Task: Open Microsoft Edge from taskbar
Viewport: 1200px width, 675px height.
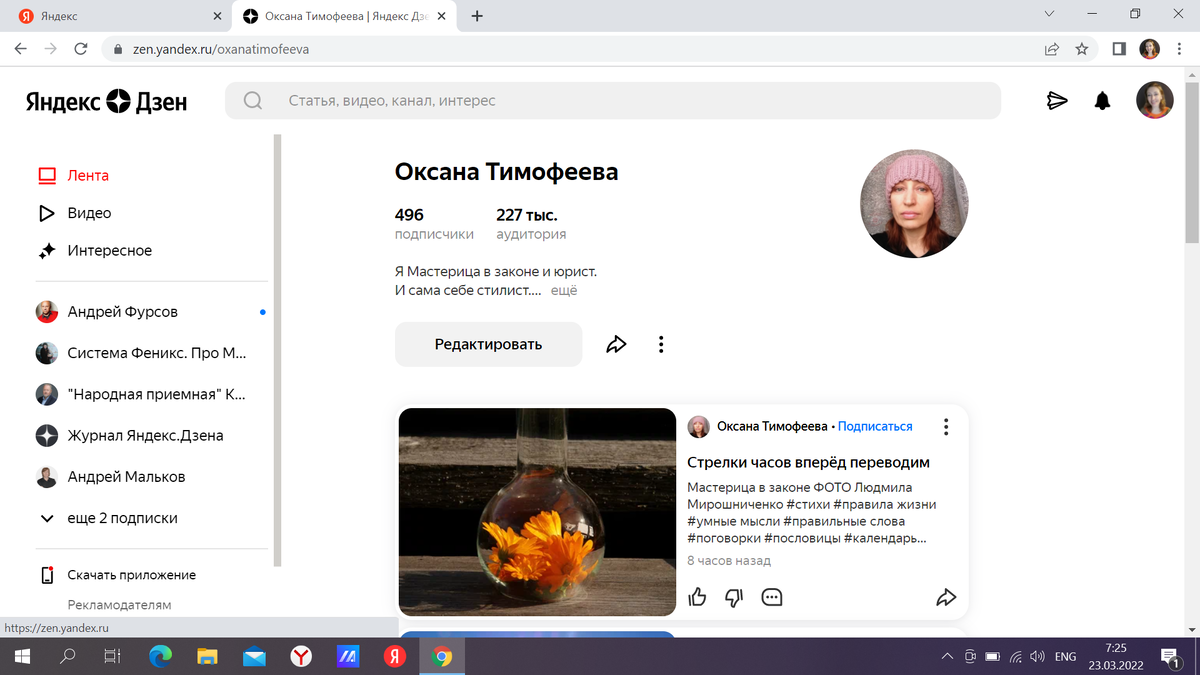Action: click(160, 657)
